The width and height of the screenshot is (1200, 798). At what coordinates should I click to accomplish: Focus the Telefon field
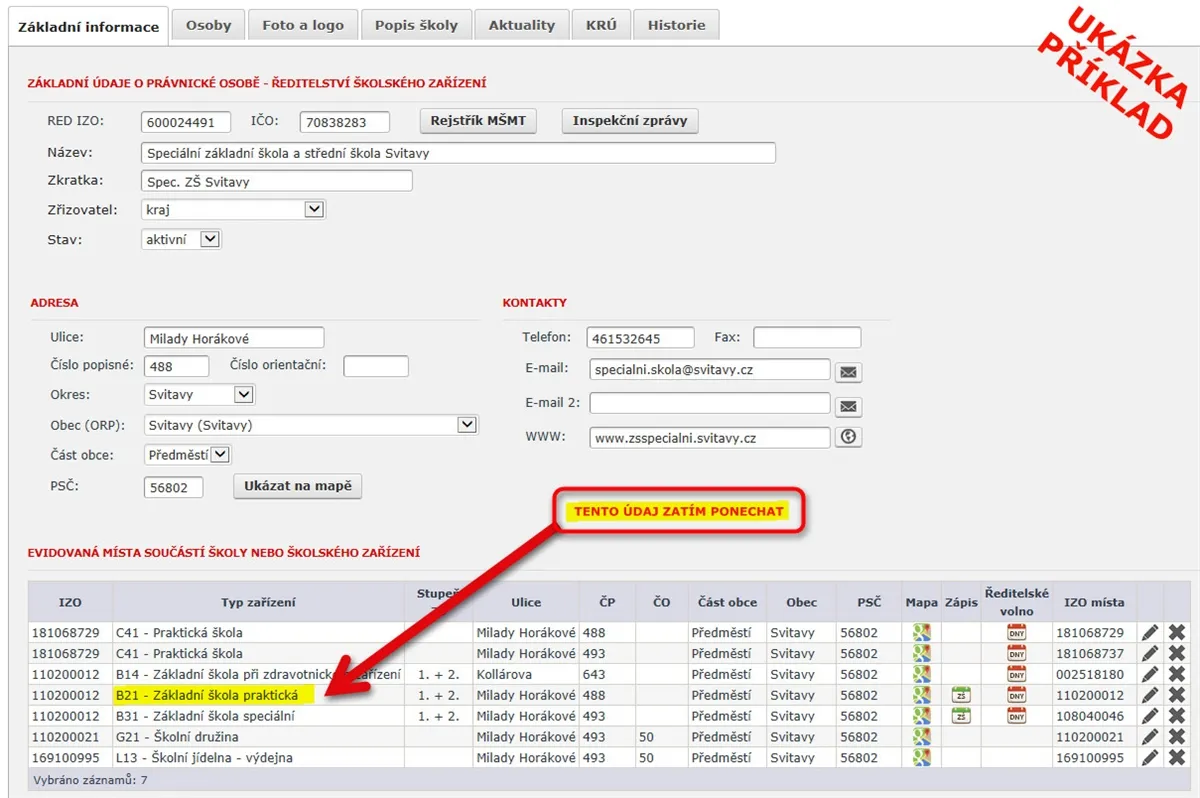click(x=641, y=338)
